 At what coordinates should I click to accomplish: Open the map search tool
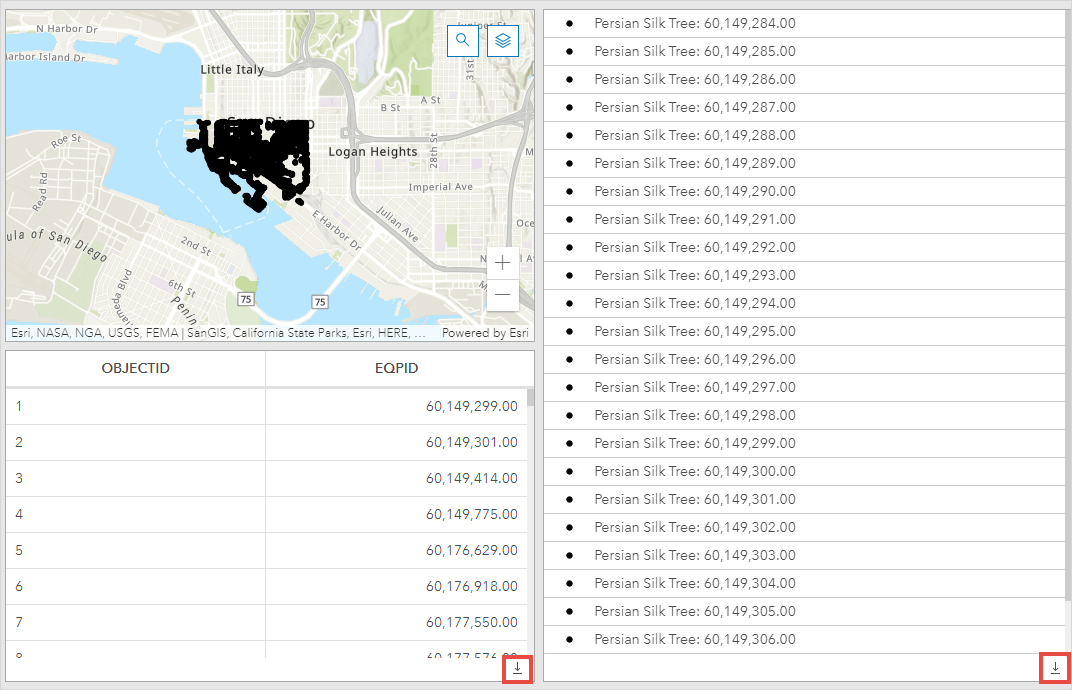tap(462, 40)
